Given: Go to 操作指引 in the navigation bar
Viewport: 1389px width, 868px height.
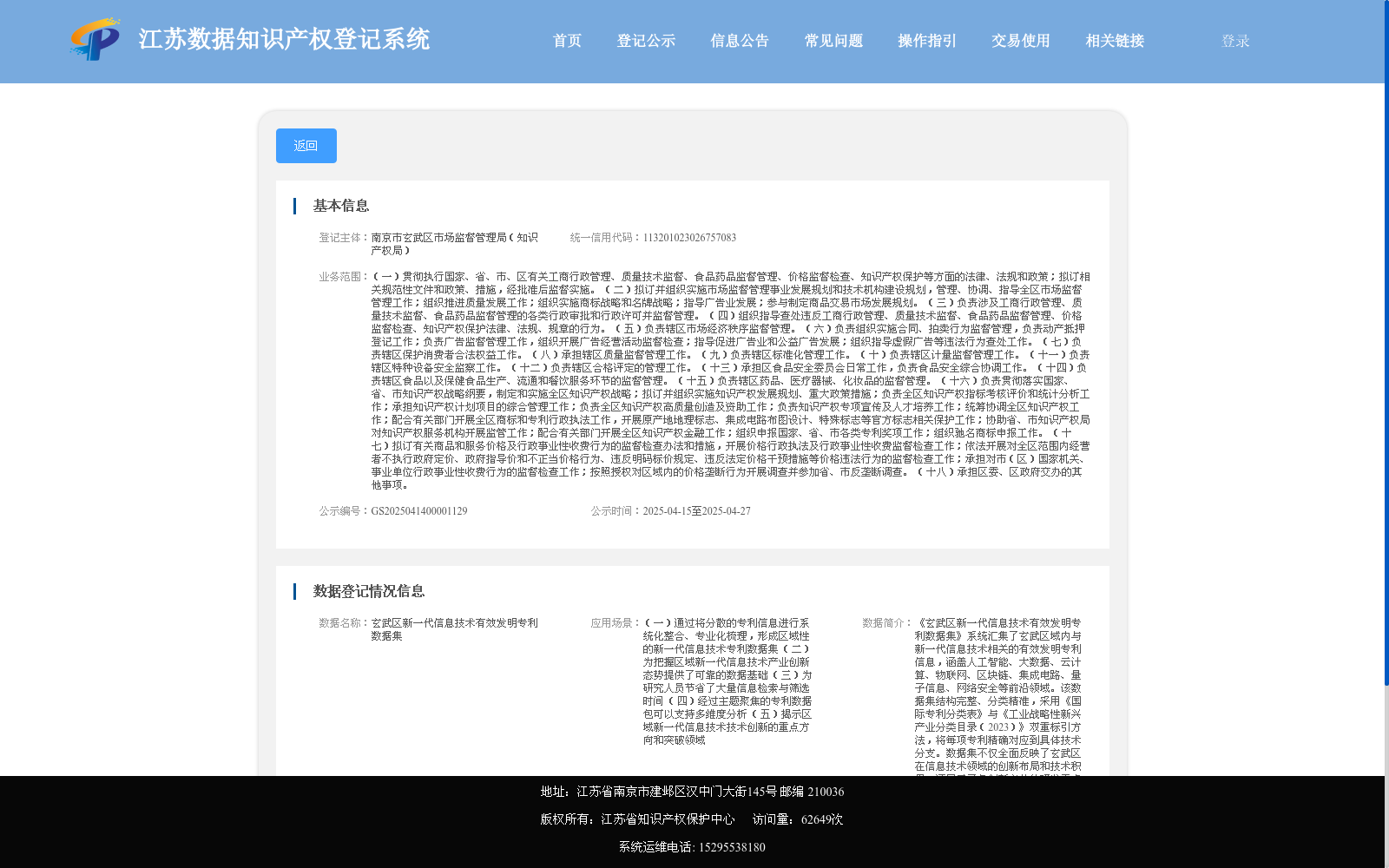Looking at the screenshot, I should (x=927, y=41).
